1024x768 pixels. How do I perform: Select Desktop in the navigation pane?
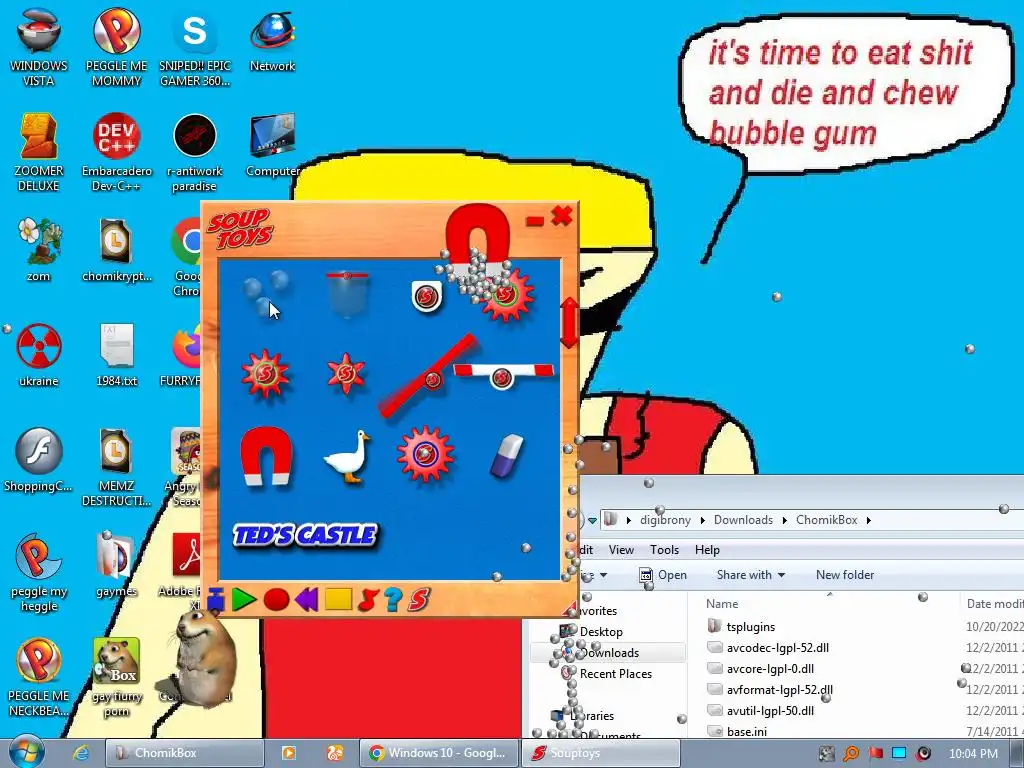(600, 632)
